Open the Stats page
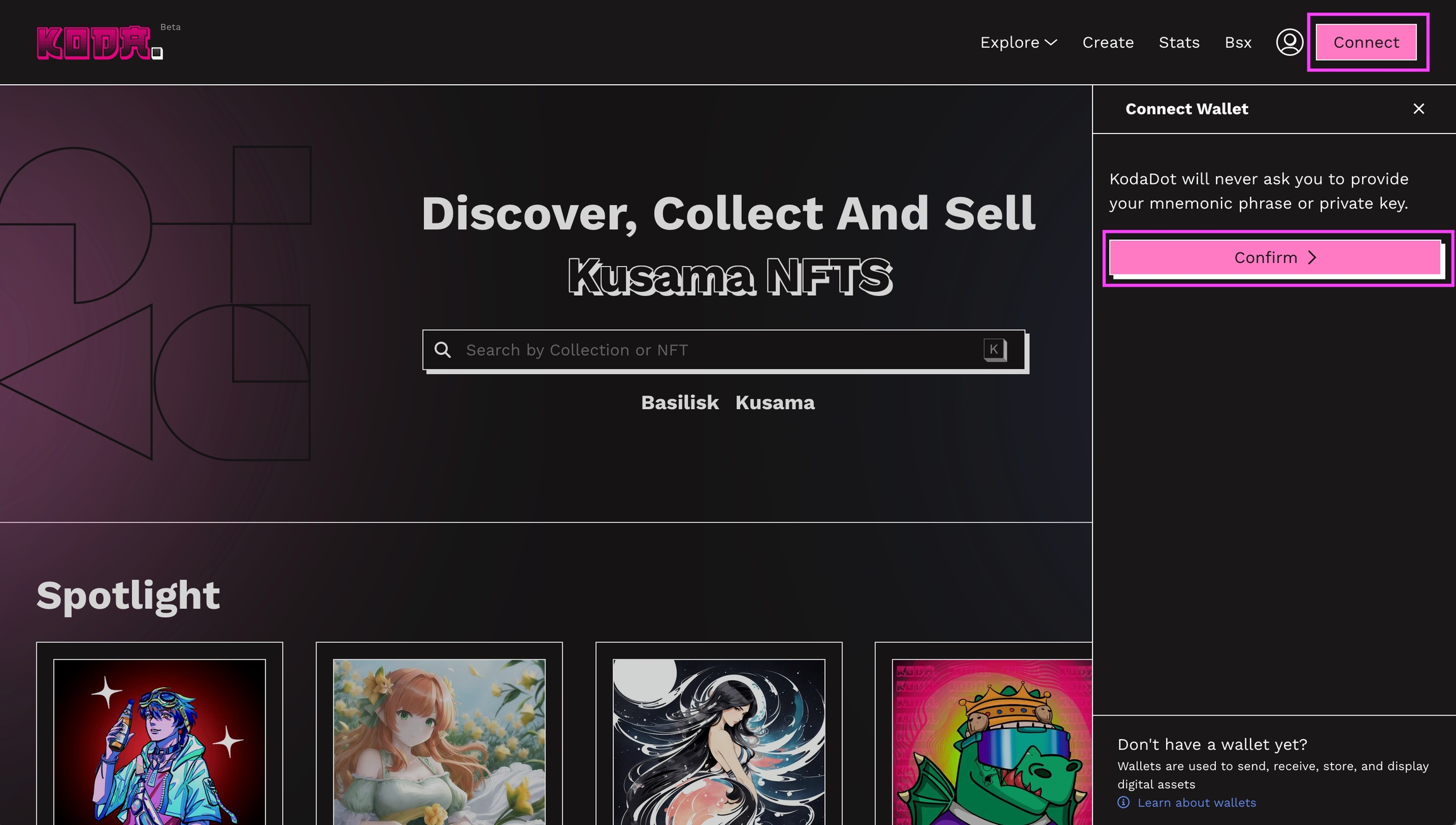The height and width of the screenshot is (825, 1456). [1179, 42]
